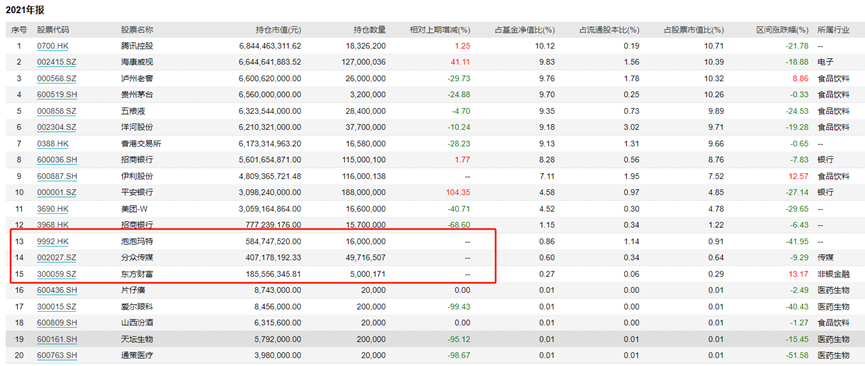The width and height of the screenshot is (865, 366).
Task: Select the 002027.SZ stock code
Action: 56,258
